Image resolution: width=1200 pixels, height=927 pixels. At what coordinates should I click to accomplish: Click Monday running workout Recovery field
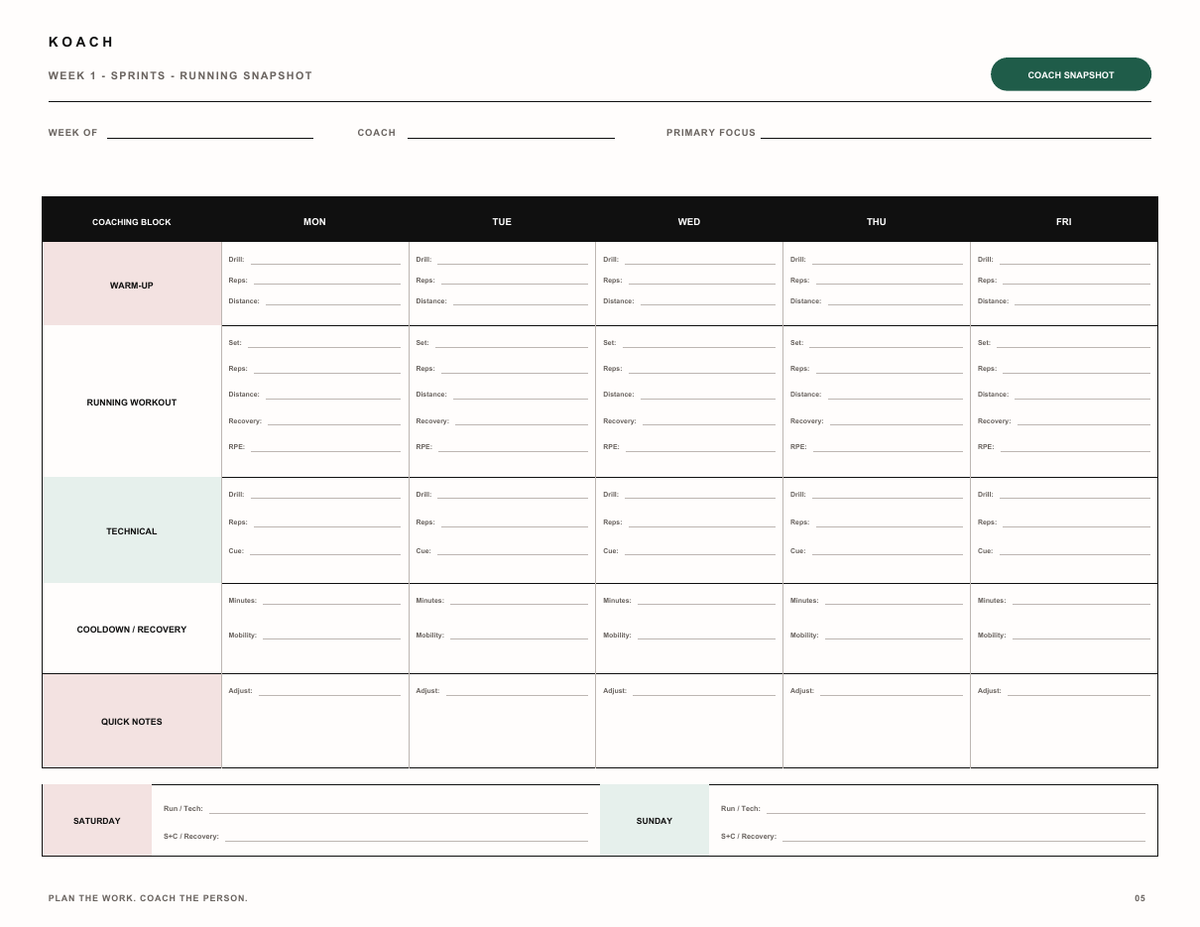click(334, 421)
